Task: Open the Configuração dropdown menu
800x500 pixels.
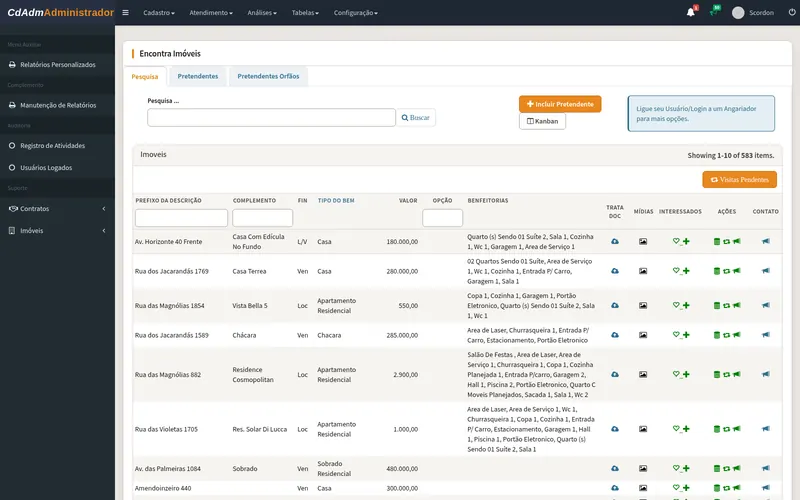Action: coord(356,13)
